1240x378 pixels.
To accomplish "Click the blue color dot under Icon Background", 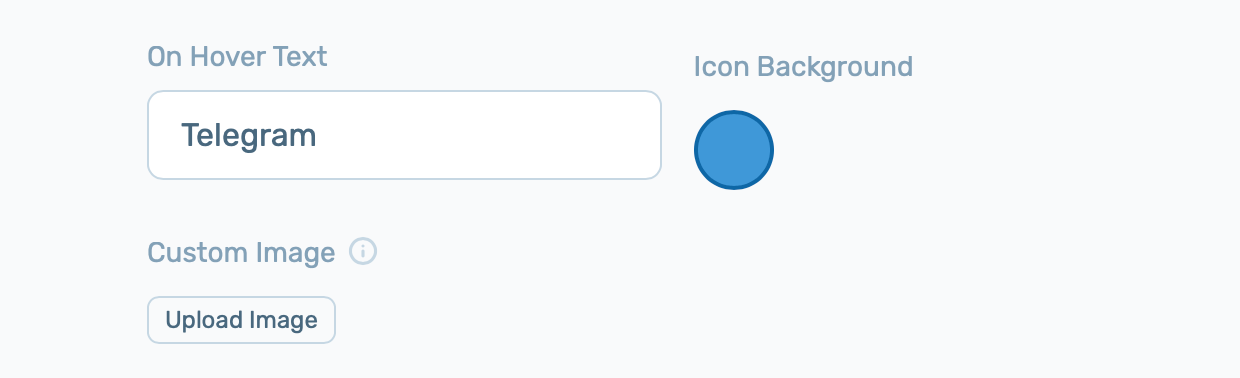I will [x=734, y=150].
